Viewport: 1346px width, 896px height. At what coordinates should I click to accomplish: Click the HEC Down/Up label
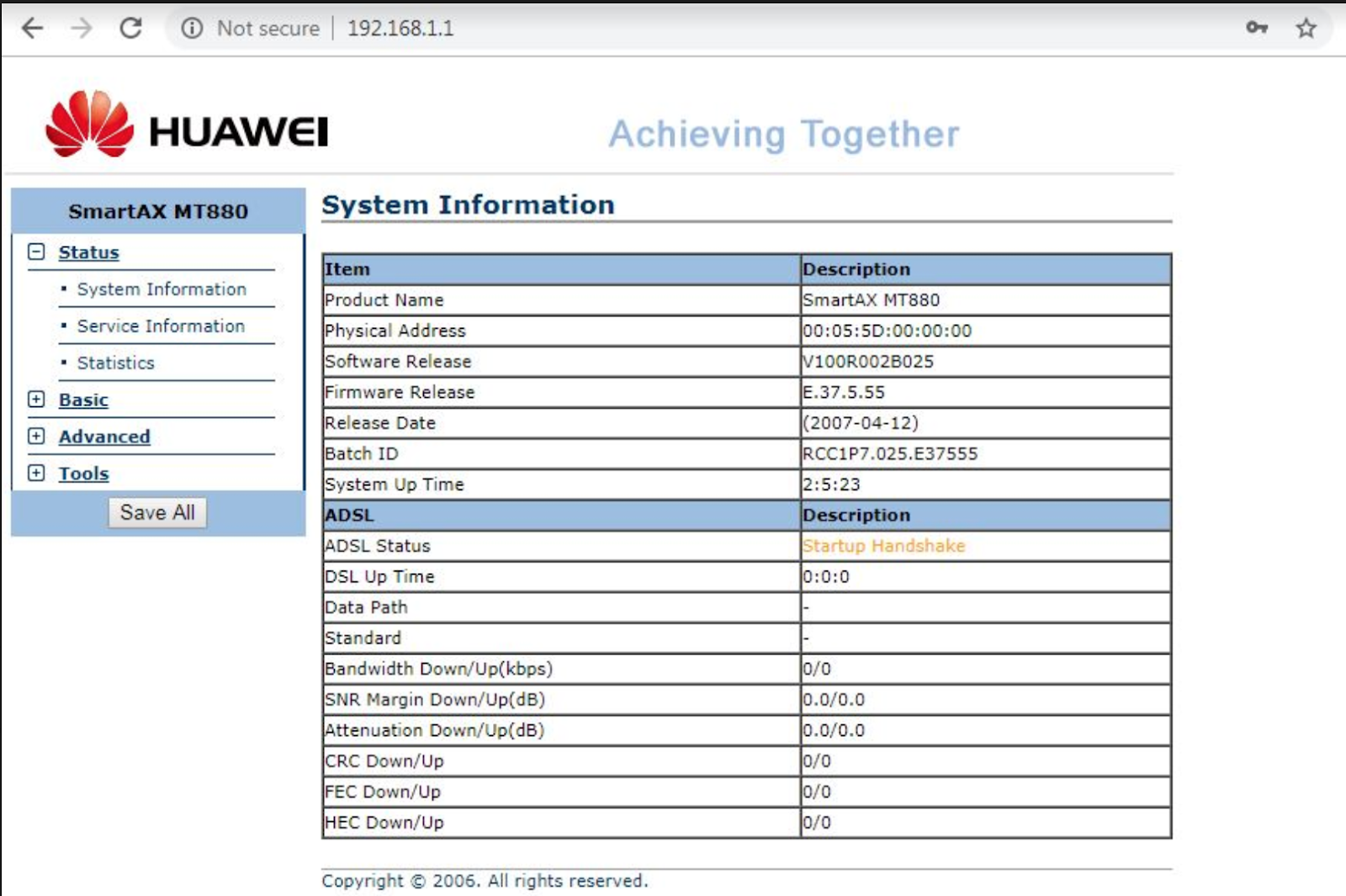coord(384,823)
